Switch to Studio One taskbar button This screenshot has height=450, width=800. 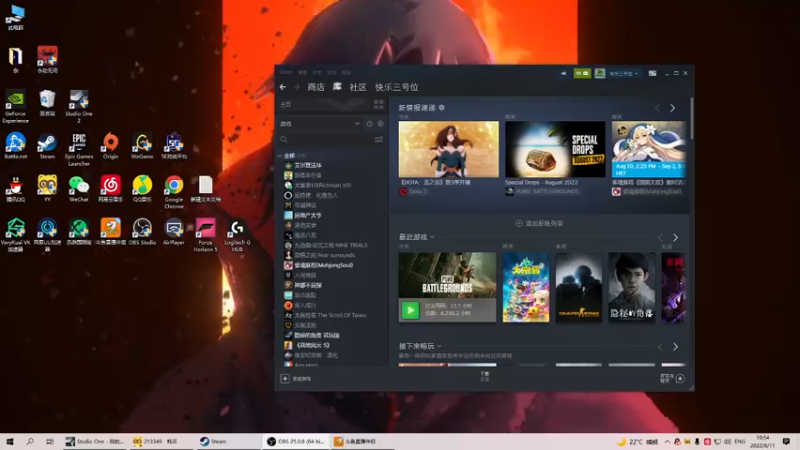95,441
